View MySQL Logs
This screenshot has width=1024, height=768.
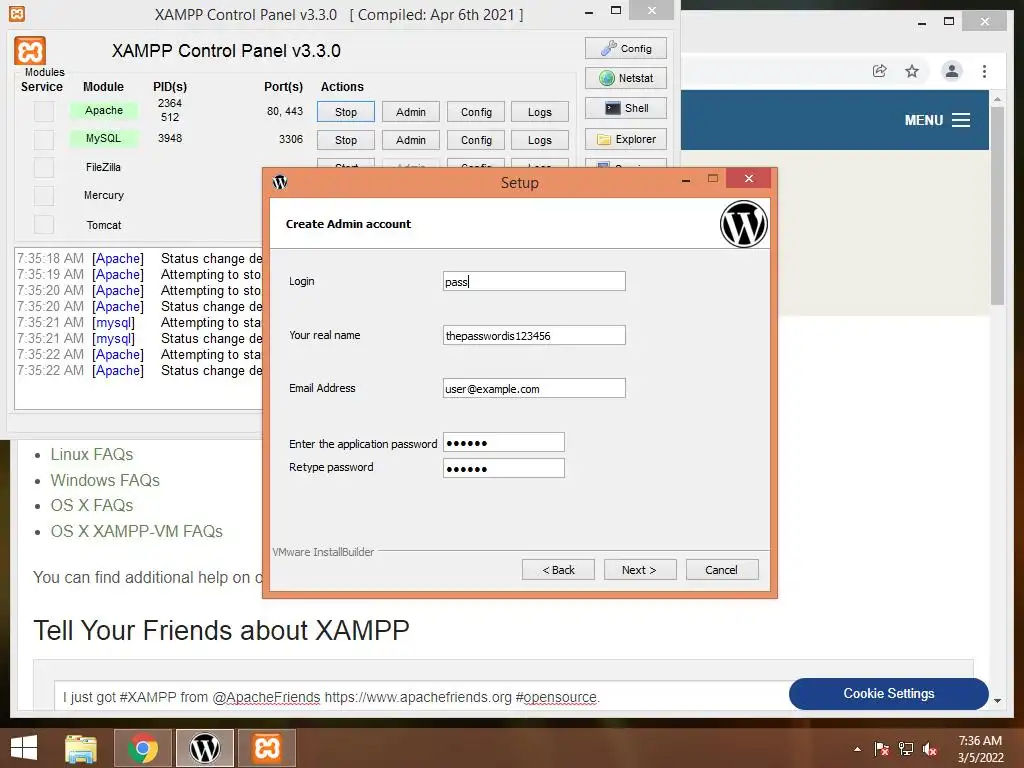click(539, 140)
